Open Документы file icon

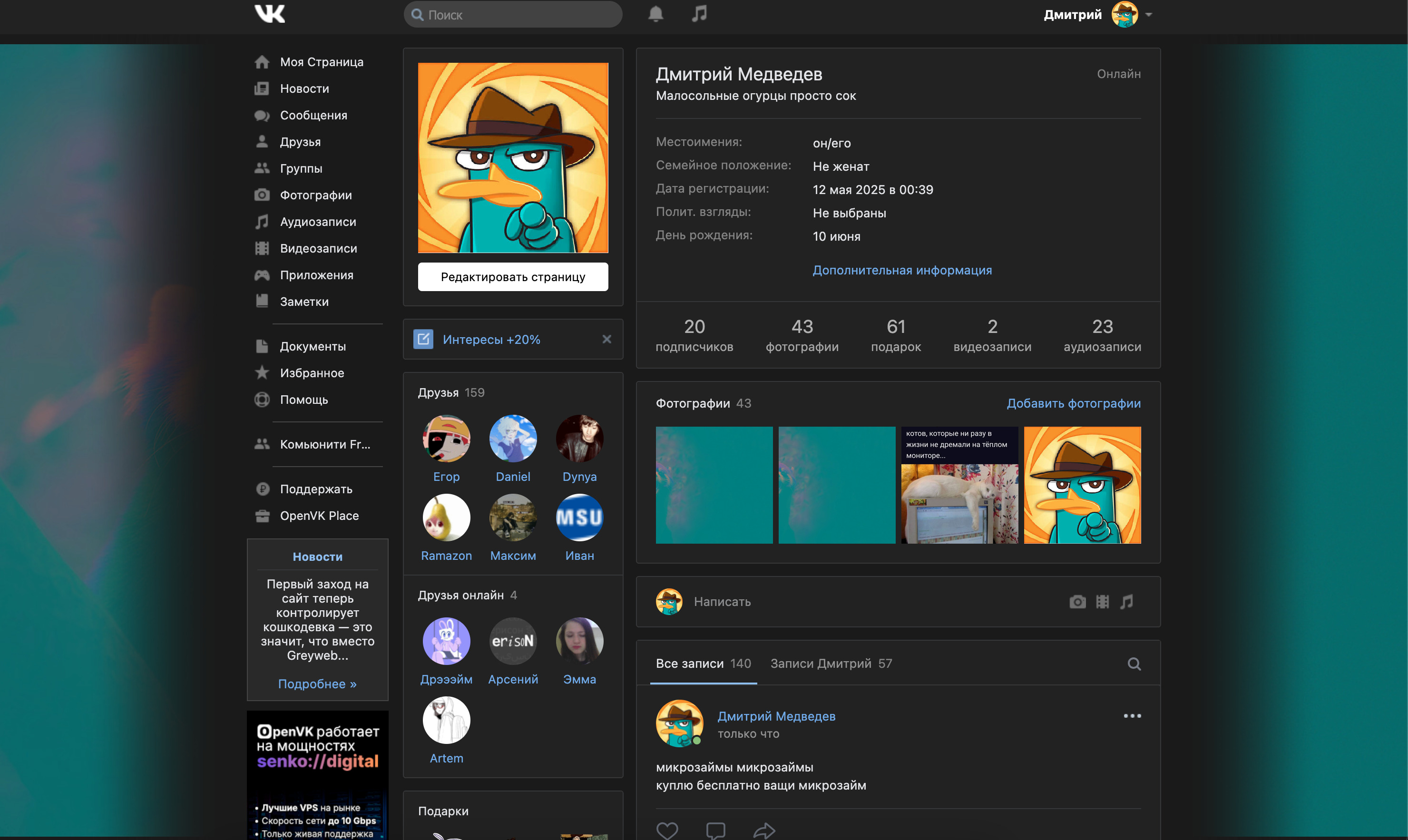[262, 346]
